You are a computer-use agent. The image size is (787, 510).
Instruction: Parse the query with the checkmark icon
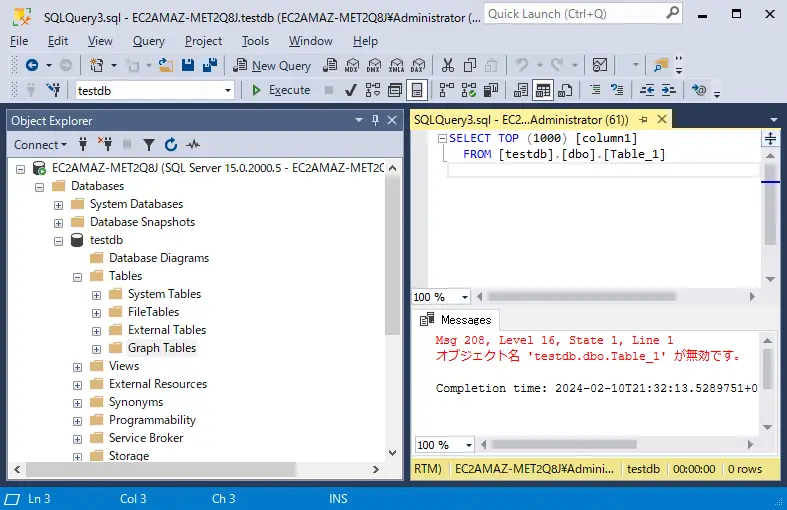pos(351,90)
